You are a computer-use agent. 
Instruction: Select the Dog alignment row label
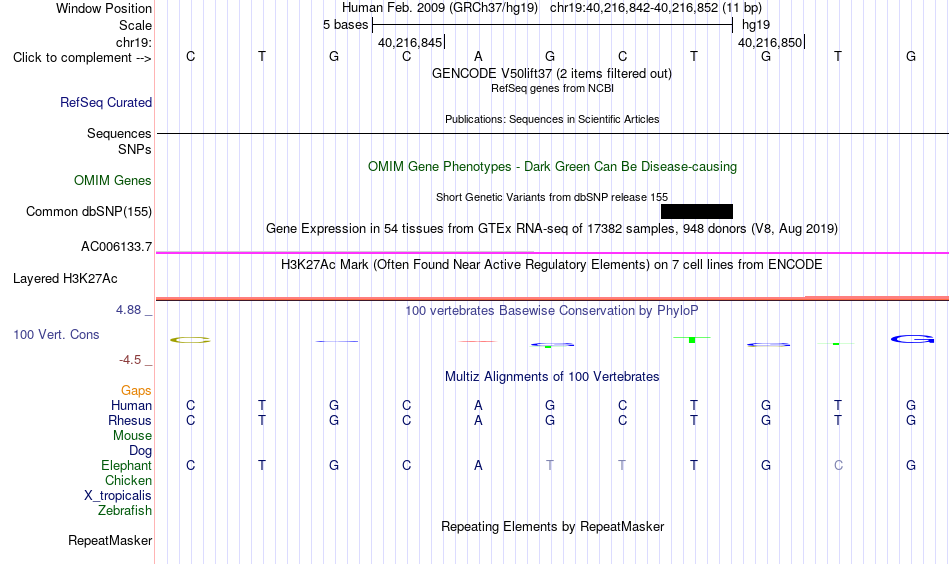point(140,450)
